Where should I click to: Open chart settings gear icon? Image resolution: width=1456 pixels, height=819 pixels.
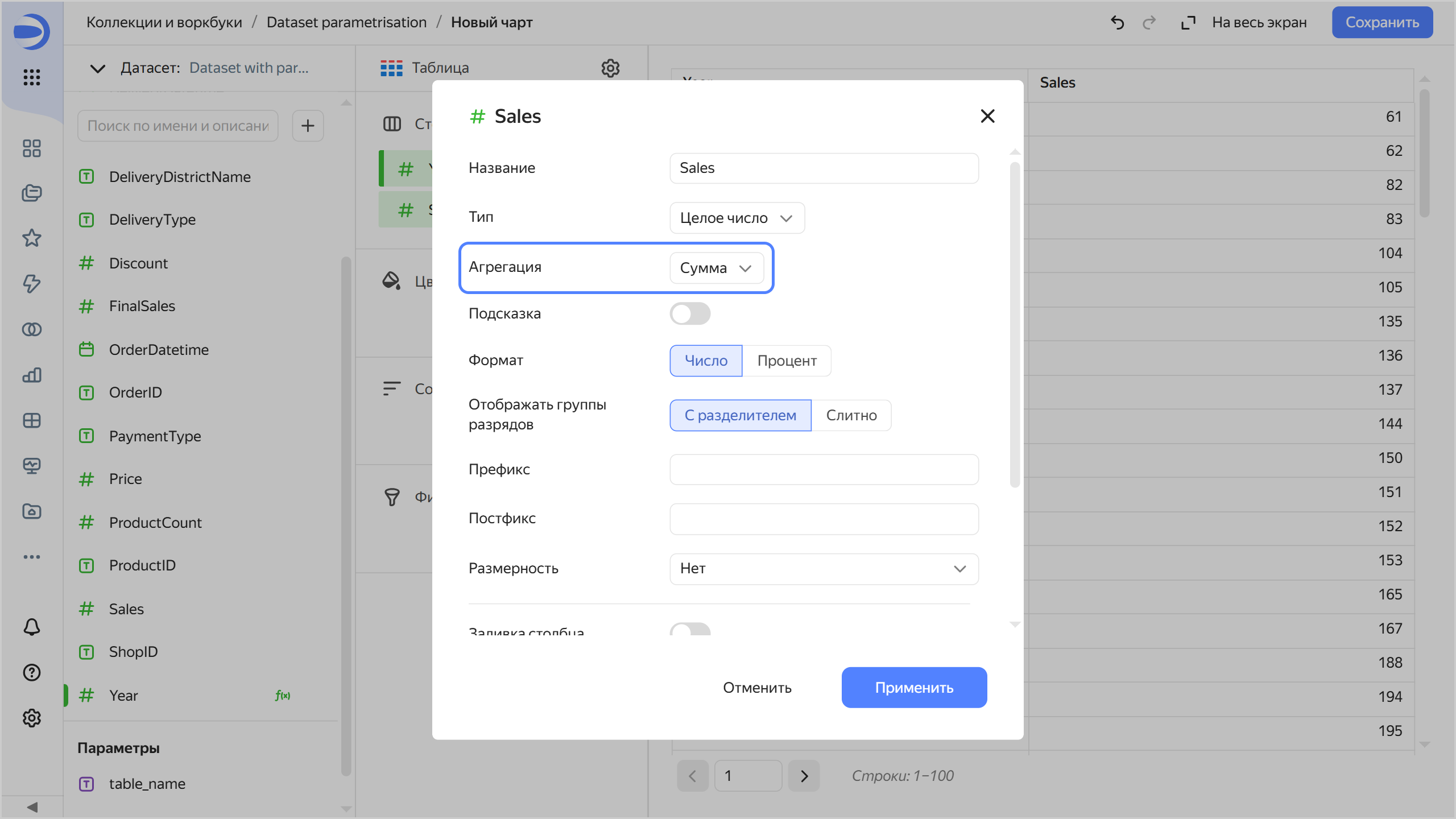tap(610, 68)
